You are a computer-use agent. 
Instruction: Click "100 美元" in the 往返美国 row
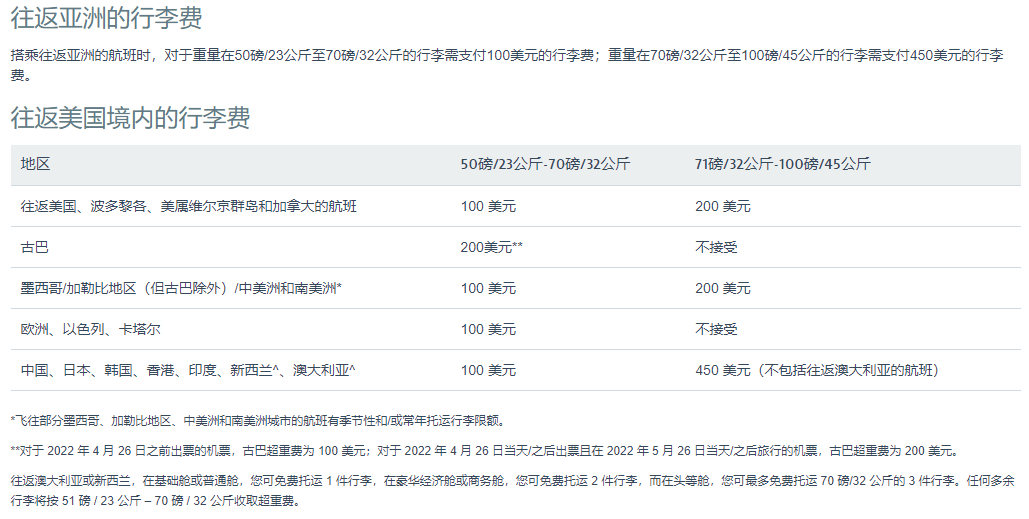coord(488,206)
